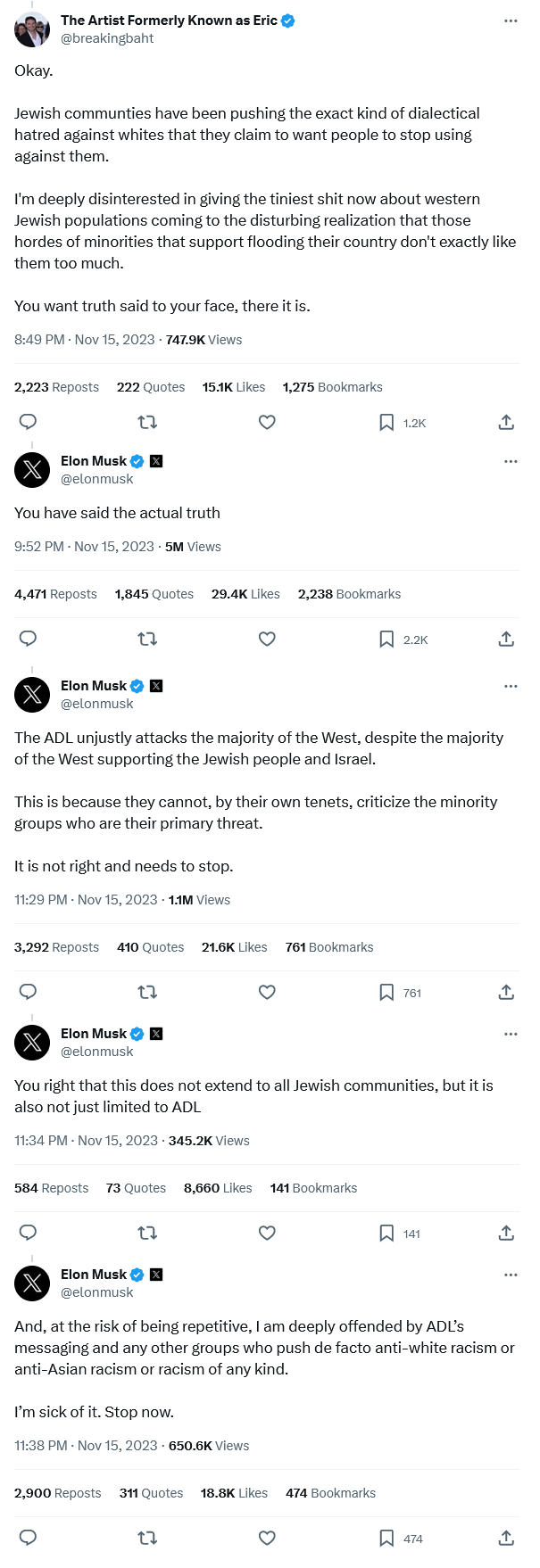Share the "all Jewish communities" tweet
The image size is (540, 1568).
(x=506, y=1233)
